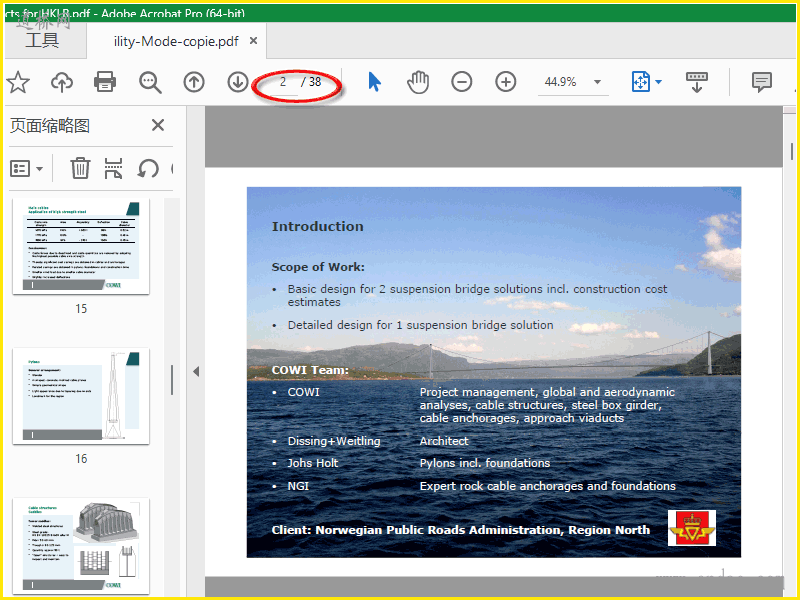Switch to the hand pan tool
Image resolution: width=800 pixels, height=600 pixels.
[x=418, y=82]
